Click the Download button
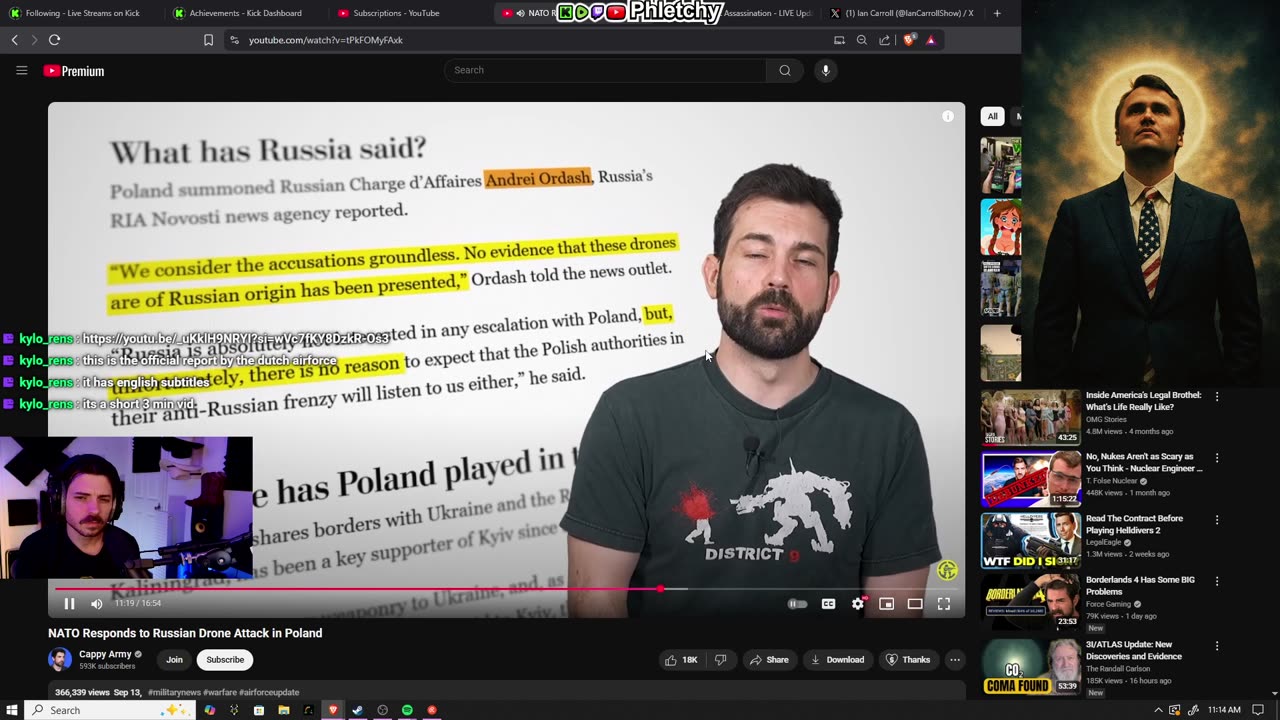The height and width of the screenshot is (720, 1280). coord(837,660)
